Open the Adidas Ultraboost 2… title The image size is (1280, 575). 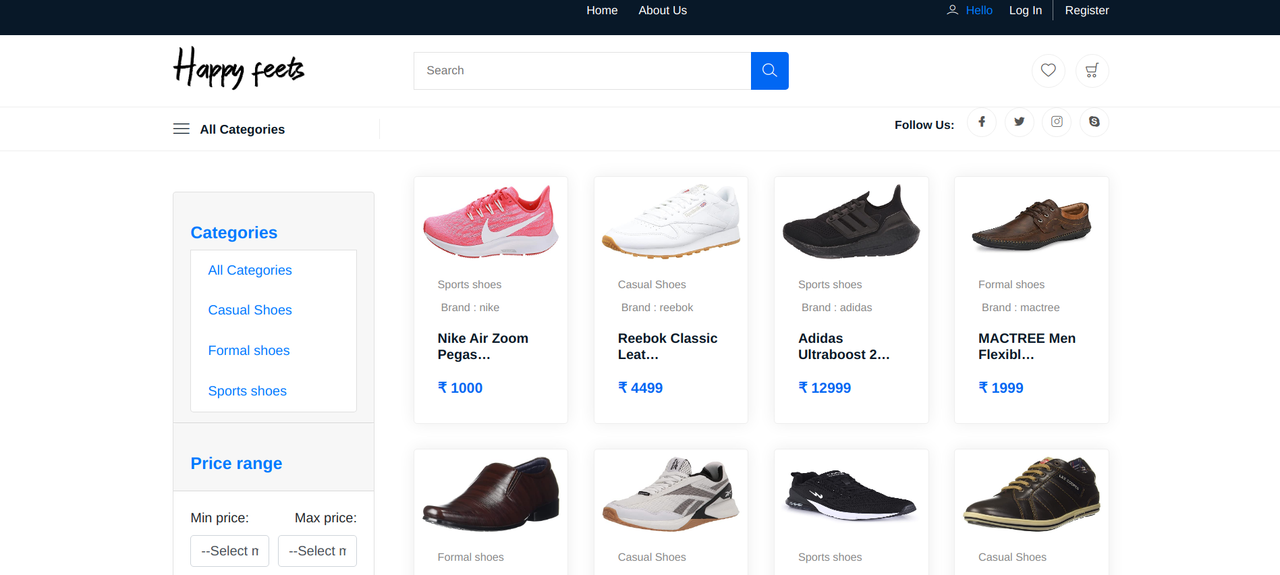click(x=844, y=346)
